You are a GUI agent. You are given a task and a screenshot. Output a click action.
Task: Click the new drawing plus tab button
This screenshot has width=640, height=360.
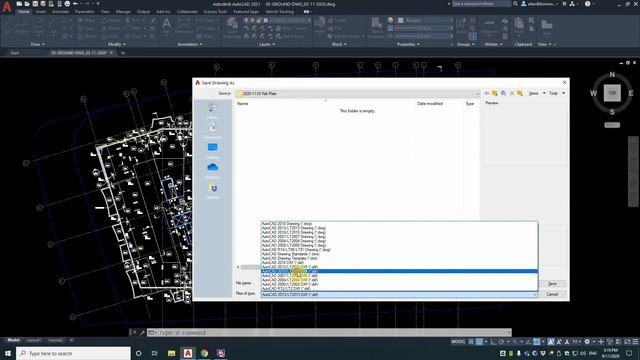[123, 53]
